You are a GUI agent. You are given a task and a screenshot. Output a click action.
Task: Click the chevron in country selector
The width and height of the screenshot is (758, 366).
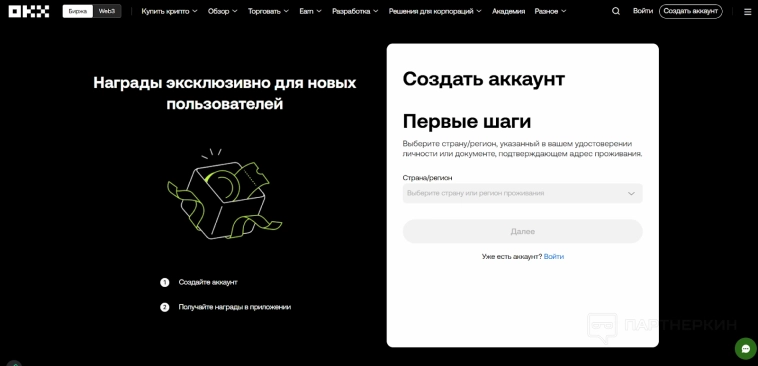631,193
